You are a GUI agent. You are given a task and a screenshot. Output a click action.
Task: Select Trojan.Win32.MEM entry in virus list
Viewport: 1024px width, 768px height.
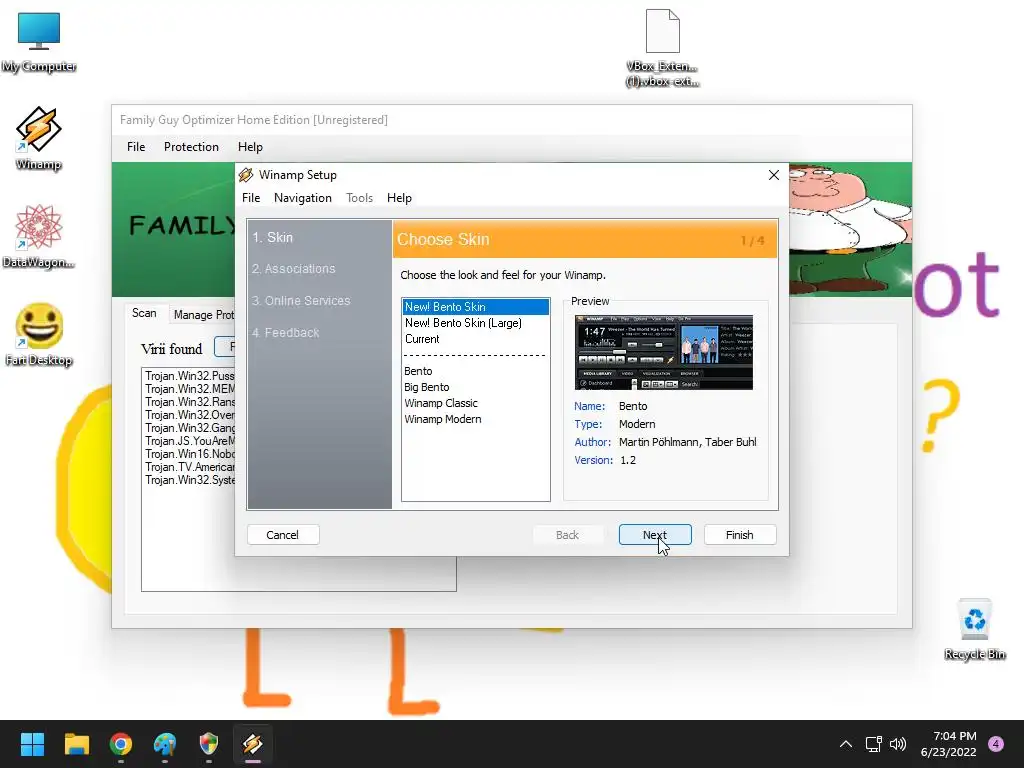pyautogui.click(x=189, y=389)
